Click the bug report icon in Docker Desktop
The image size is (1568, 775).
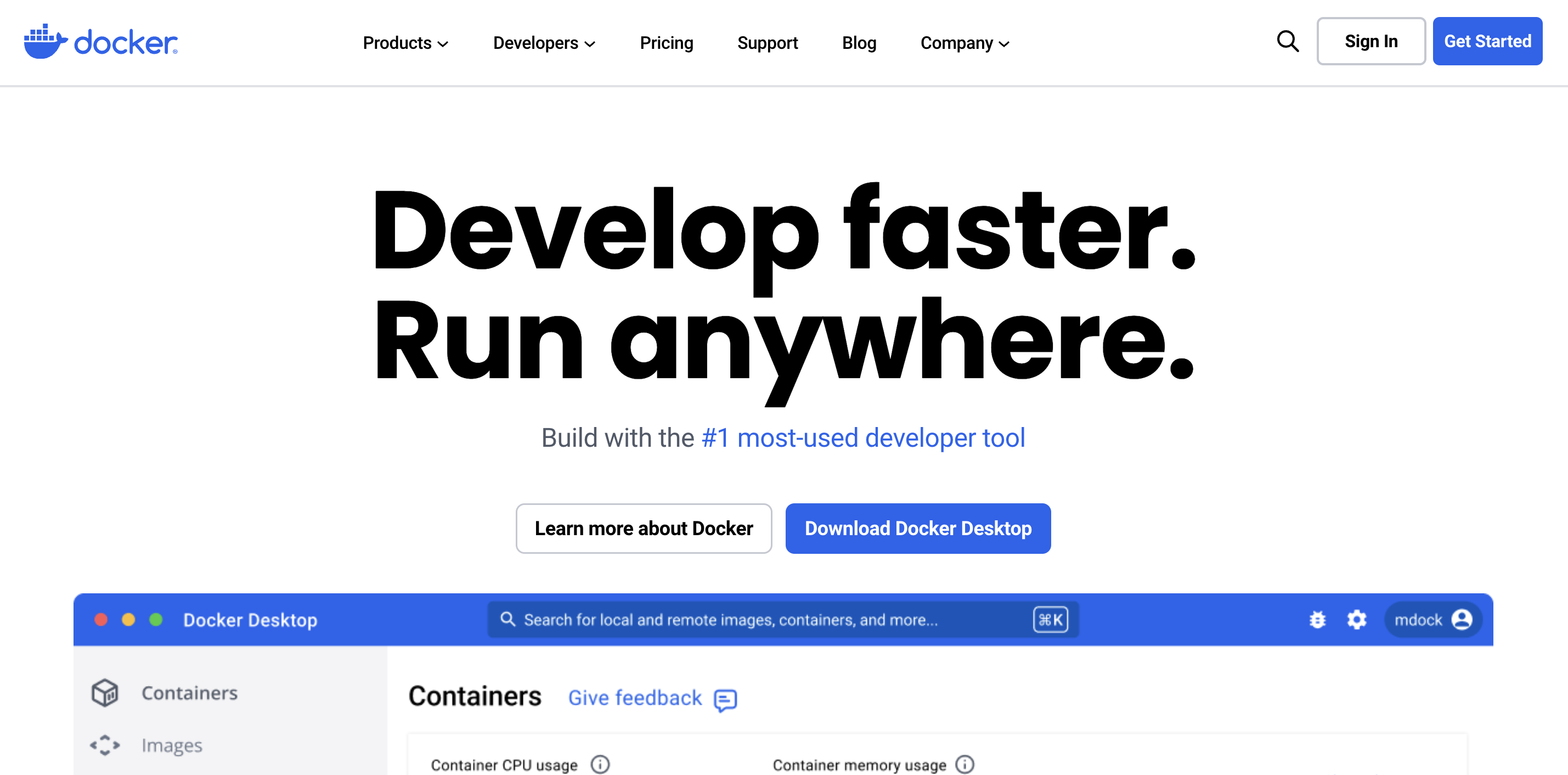tap(1317, 620)
